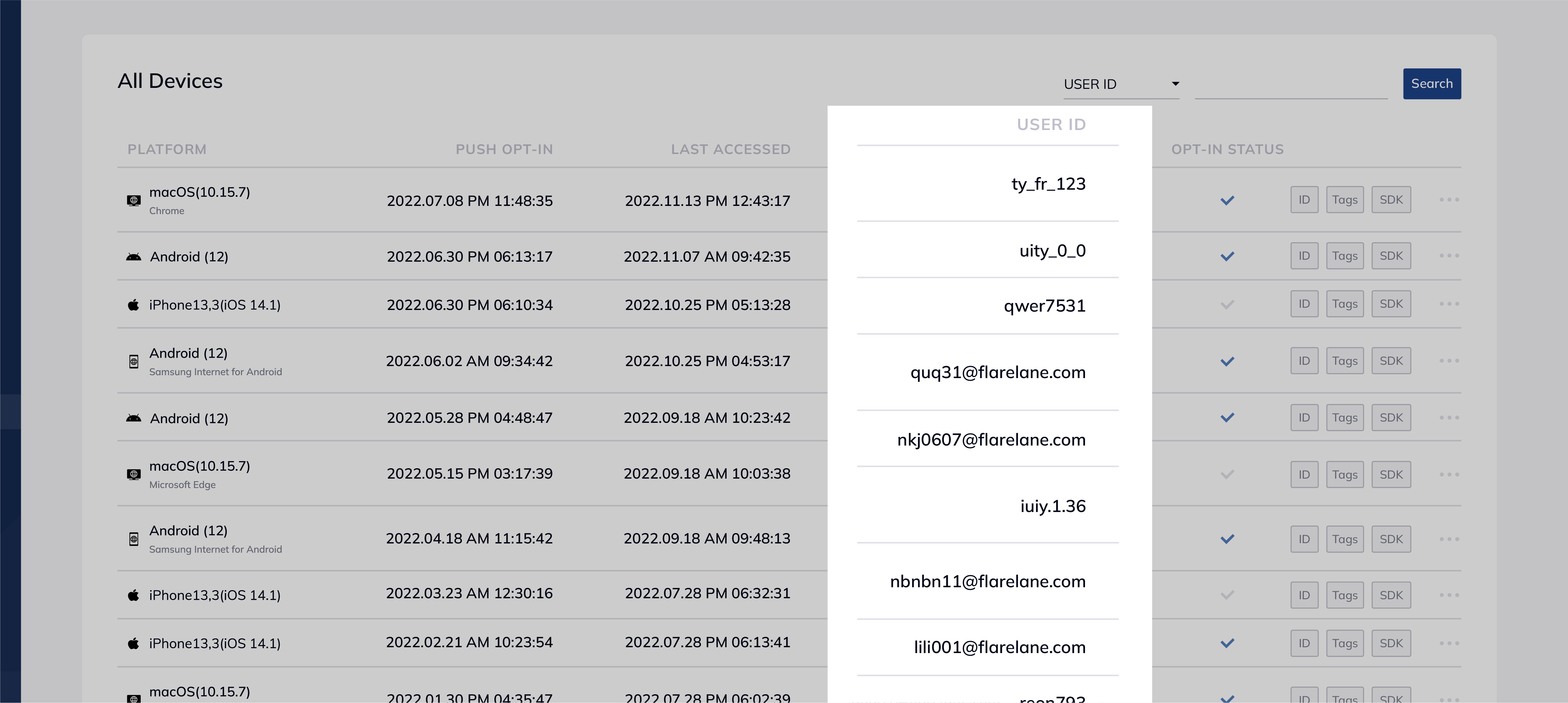Toggle the opt-in checkmark for ty_fr_123

[1228, 200]
